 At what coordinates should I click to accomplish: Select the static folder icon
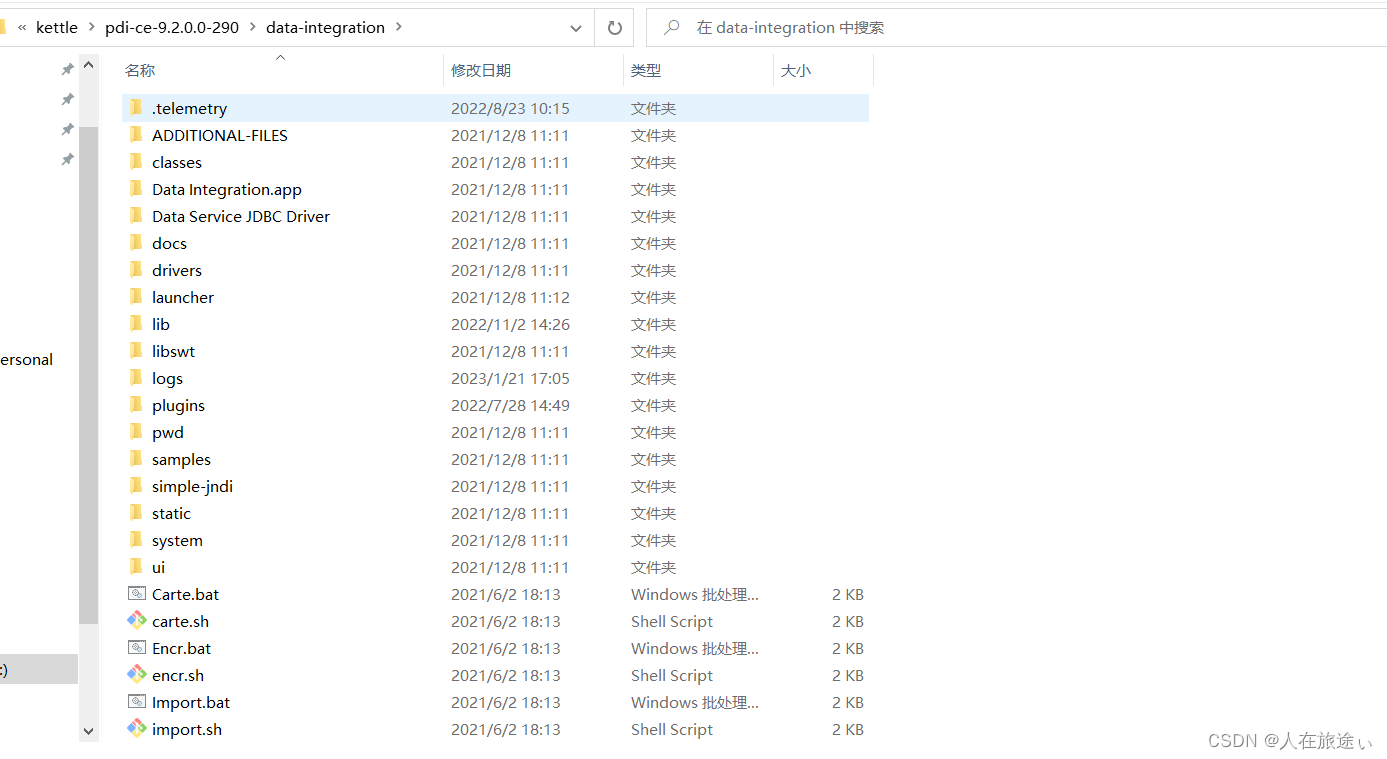[x=136, y=513]
